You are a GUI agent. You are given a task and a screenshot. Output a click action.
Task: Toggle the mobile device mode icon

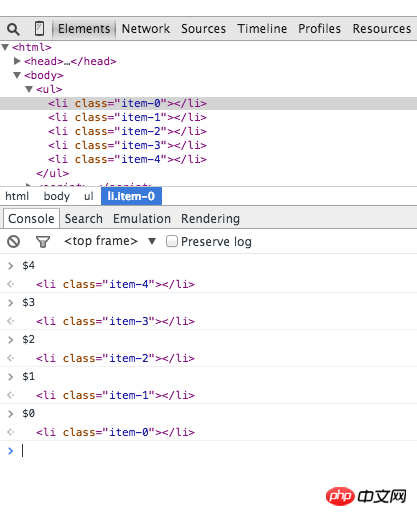39,29
